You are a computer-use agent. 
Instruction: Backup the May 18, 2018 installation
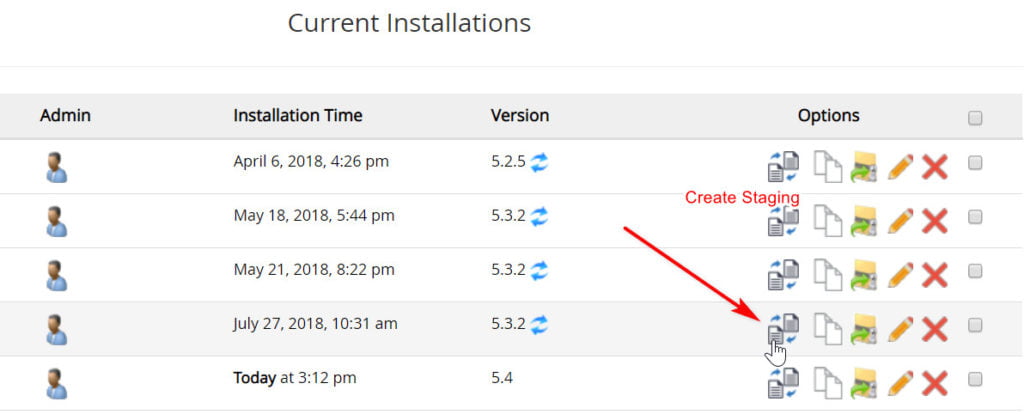tap(863, 221)
